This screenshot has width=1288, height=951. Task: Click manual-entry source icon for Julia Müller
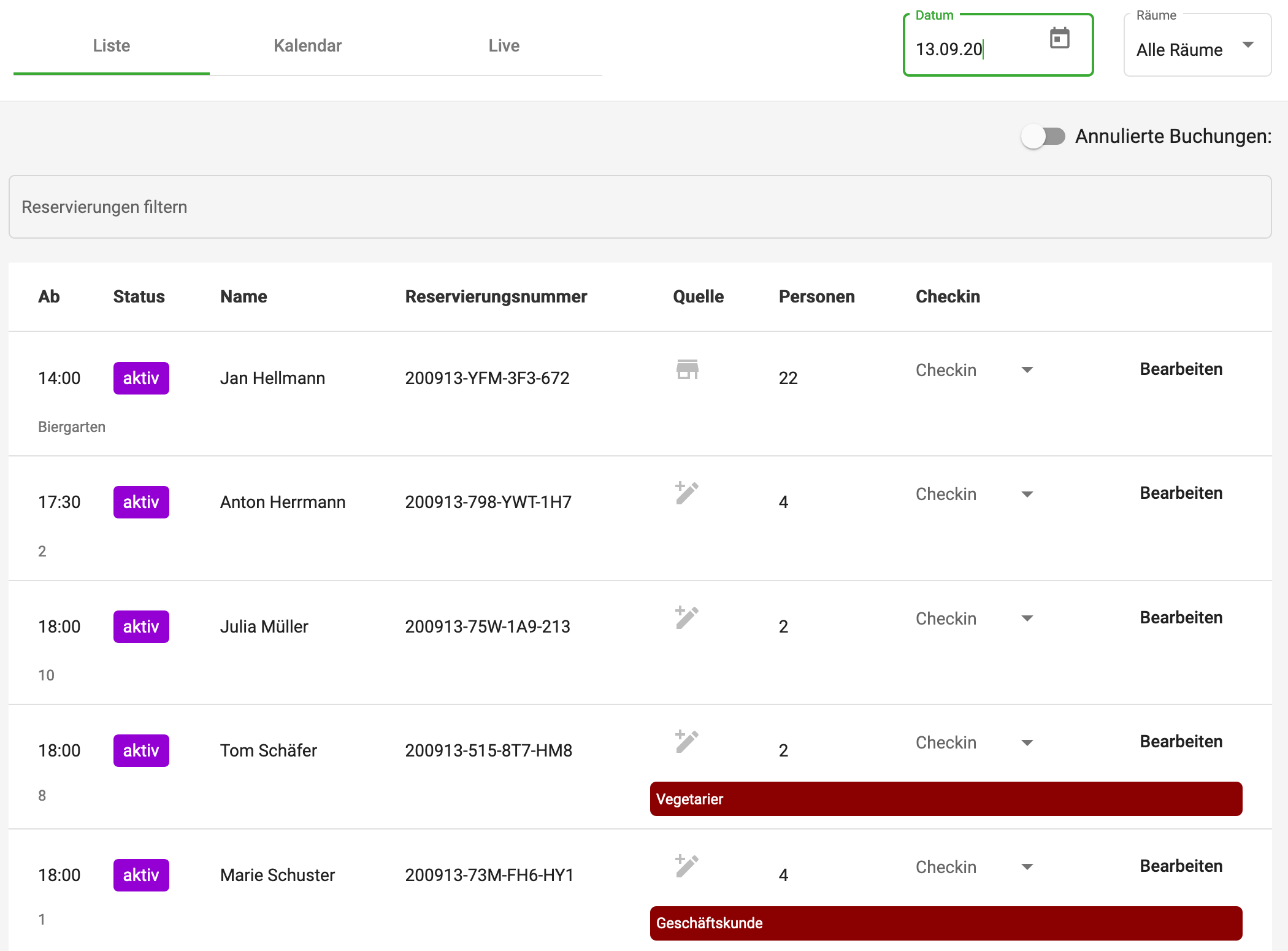coord(687,618)
